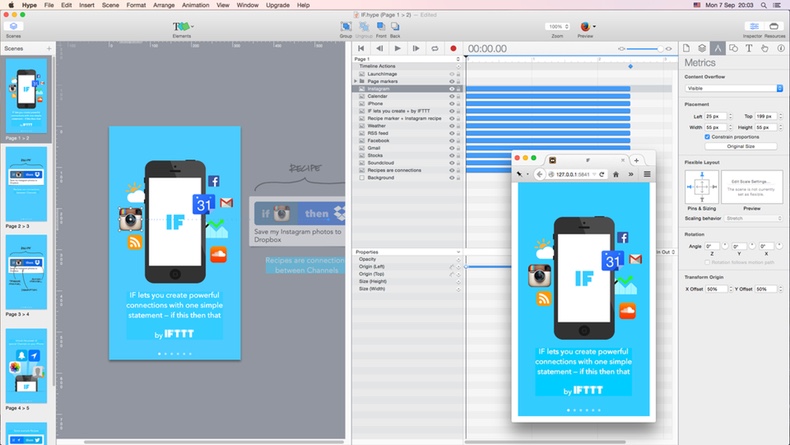This screenshot has height=445, width=790.
Task: Toggle timeline loop playback
Action: (434, 48)
